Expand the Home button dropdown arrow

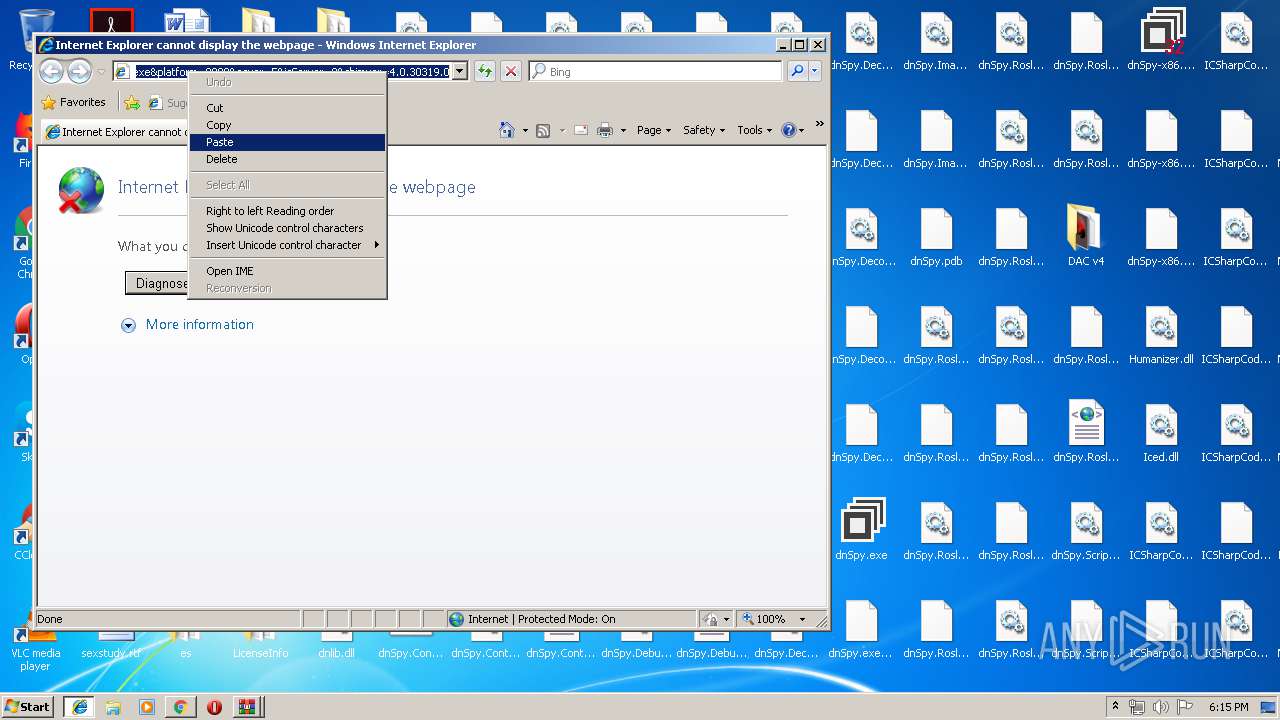(x=525, y=131)
